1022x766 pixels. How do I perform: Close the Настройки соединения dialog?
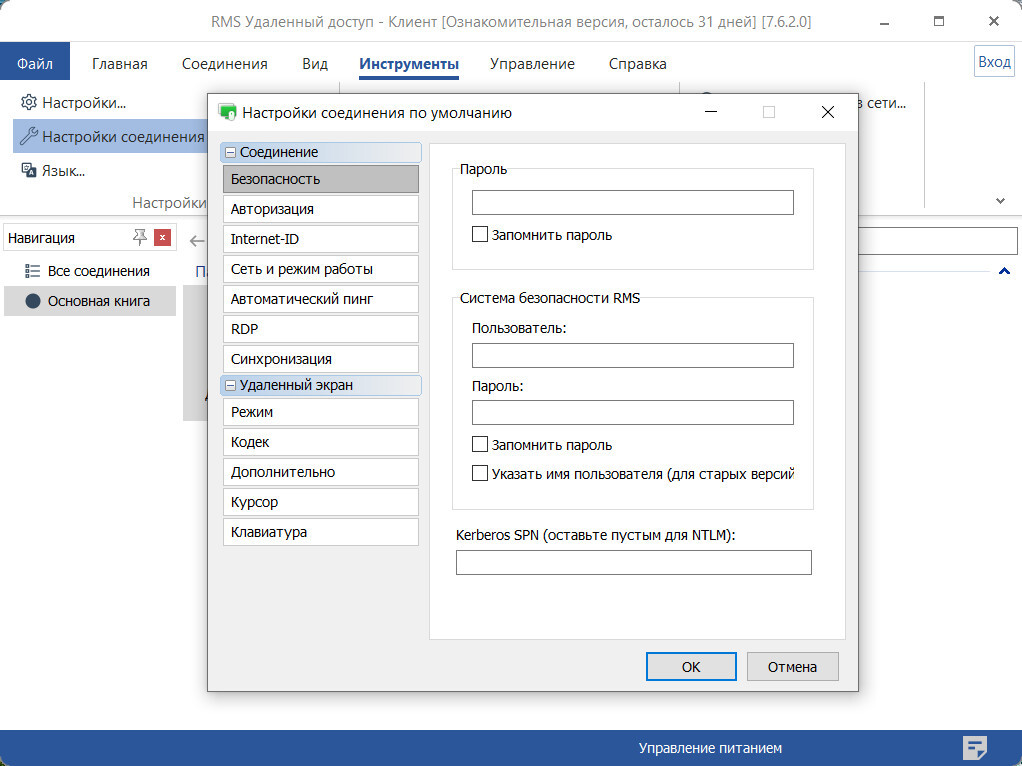point(828,112)
